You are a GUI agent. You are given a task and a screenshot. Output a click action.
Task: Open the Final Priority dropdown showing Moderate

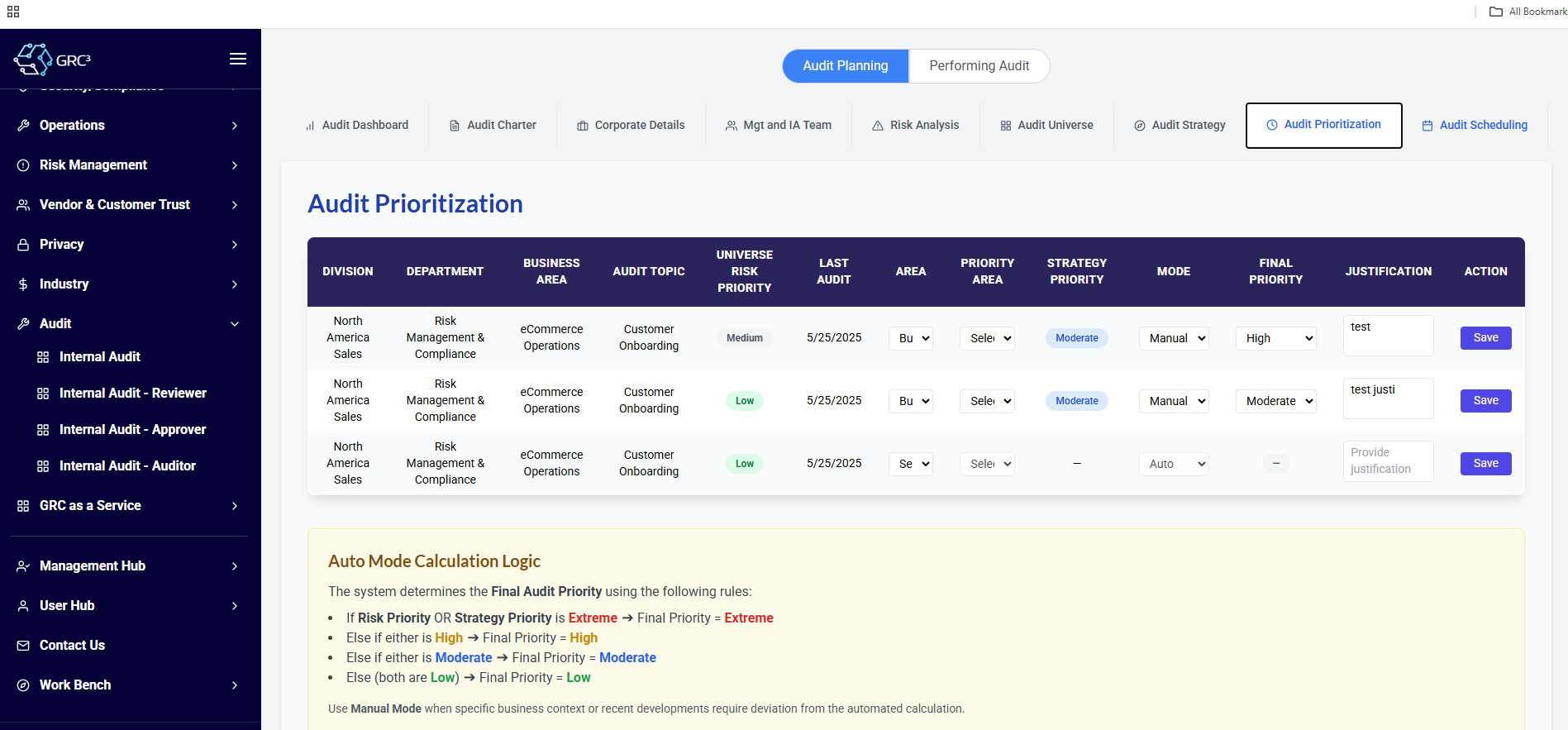1275,401
